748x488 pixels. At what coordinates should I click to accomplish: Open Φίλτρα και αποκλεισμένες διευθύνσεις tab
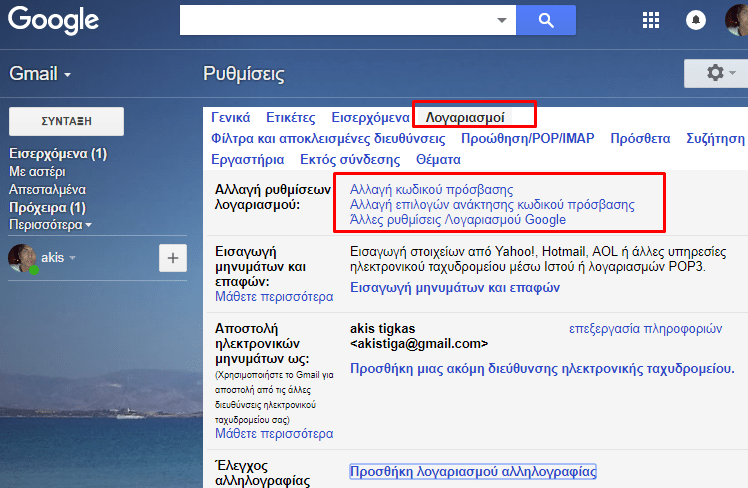coord(328,138)
